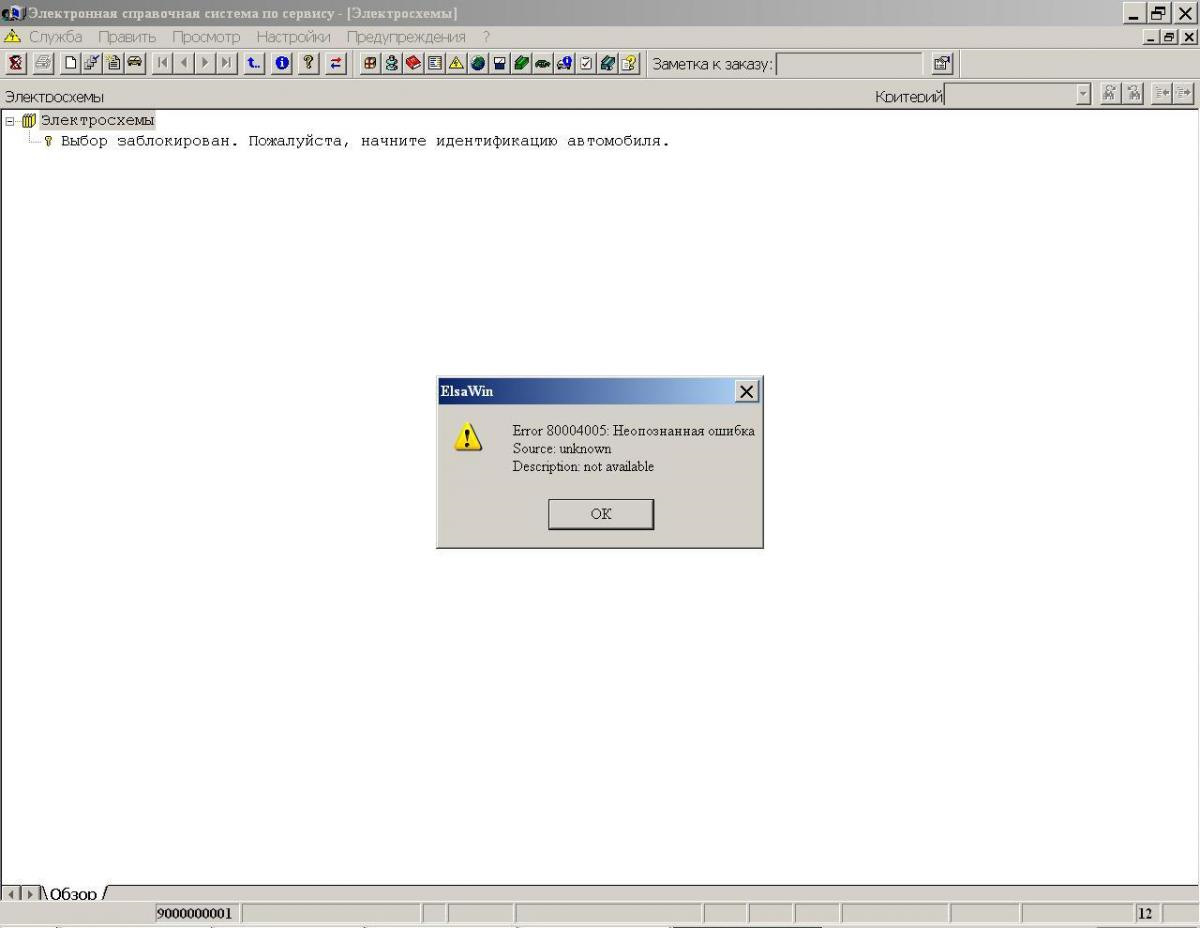The height and width of the screenshot is (928, 1200).
Task: Click the icon button next to order note field
Action: coord(941,64)
